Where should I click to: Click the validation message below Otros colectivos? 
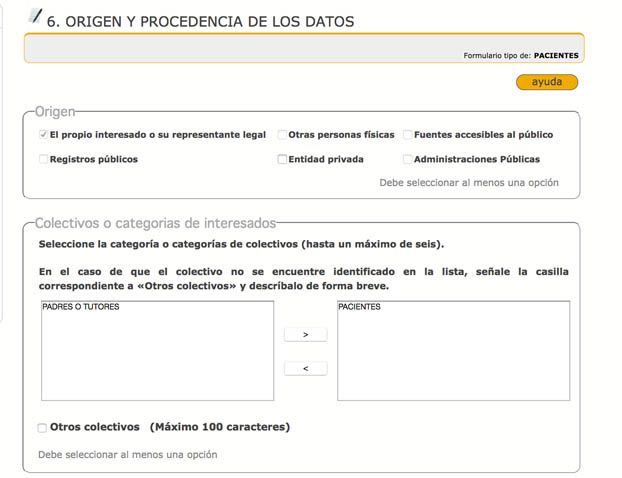point(127,454)
